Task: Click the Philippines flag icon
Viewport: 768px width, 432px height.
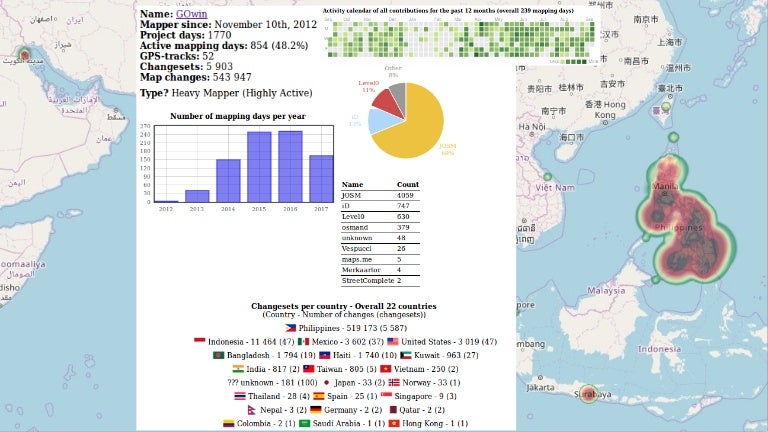Action: point(290,327)
